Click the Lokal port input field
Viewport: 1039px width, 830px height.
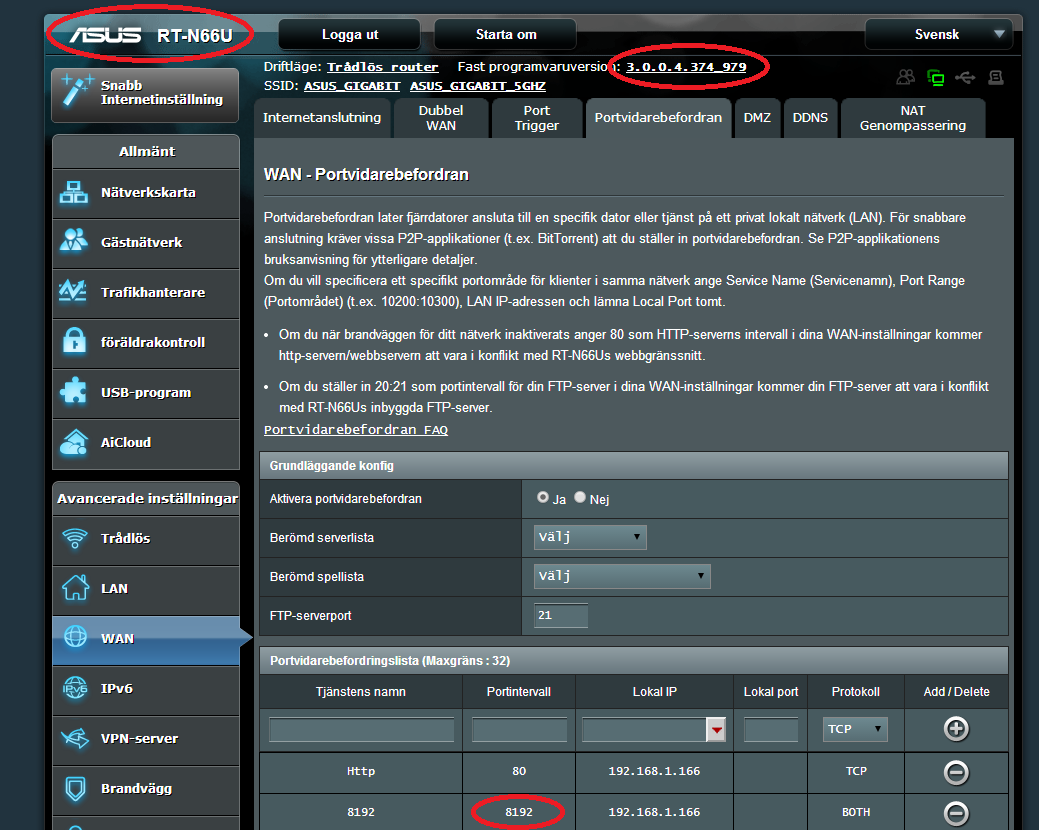point(771,729)
